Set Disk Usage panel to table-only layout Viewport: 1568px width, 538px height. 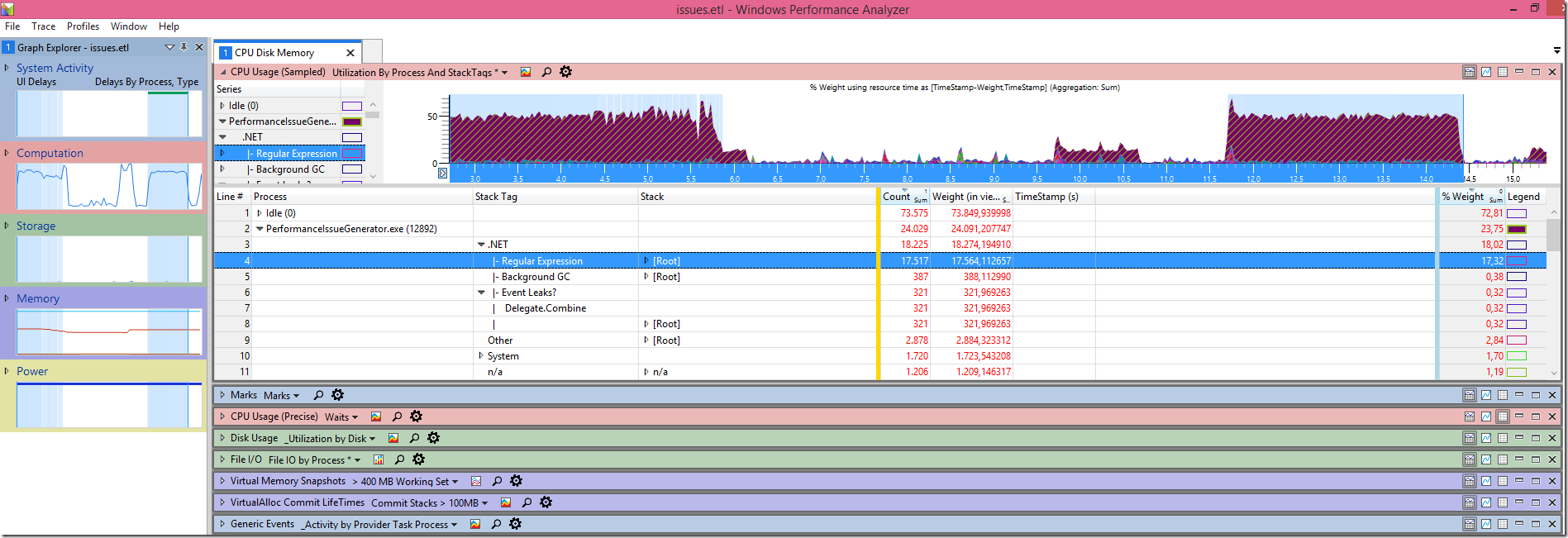[1503, 438]
